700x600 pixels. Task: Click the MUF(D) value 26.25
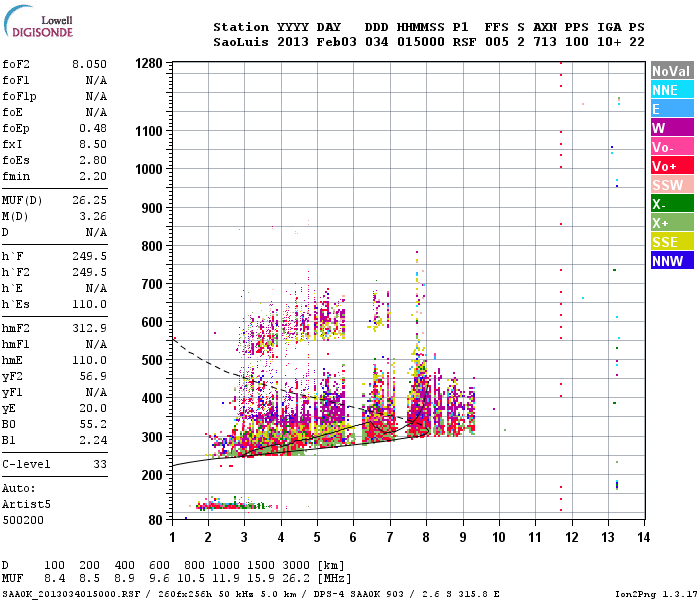point(89,200)
